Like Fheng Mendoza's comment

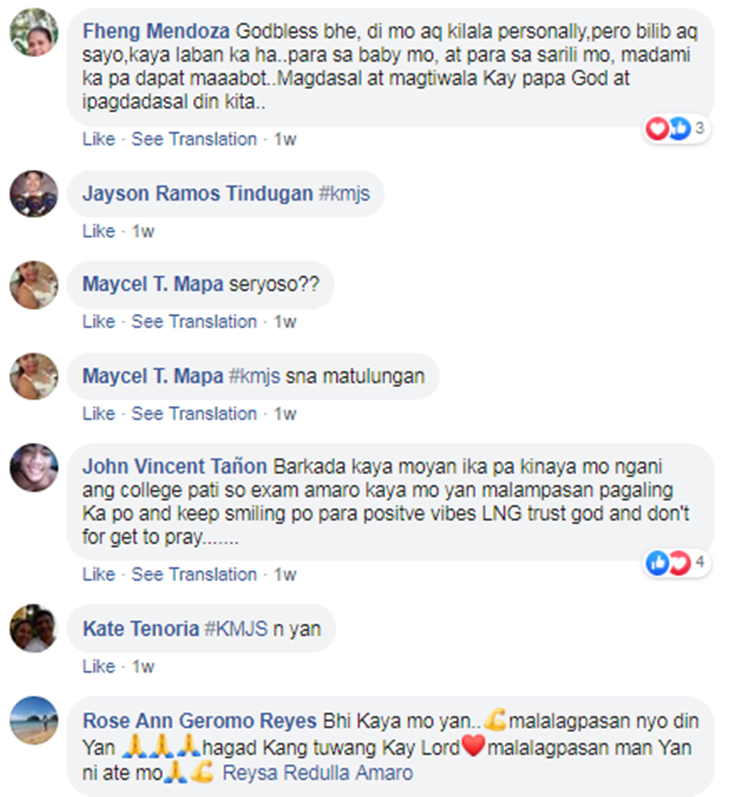click(99, 139)
